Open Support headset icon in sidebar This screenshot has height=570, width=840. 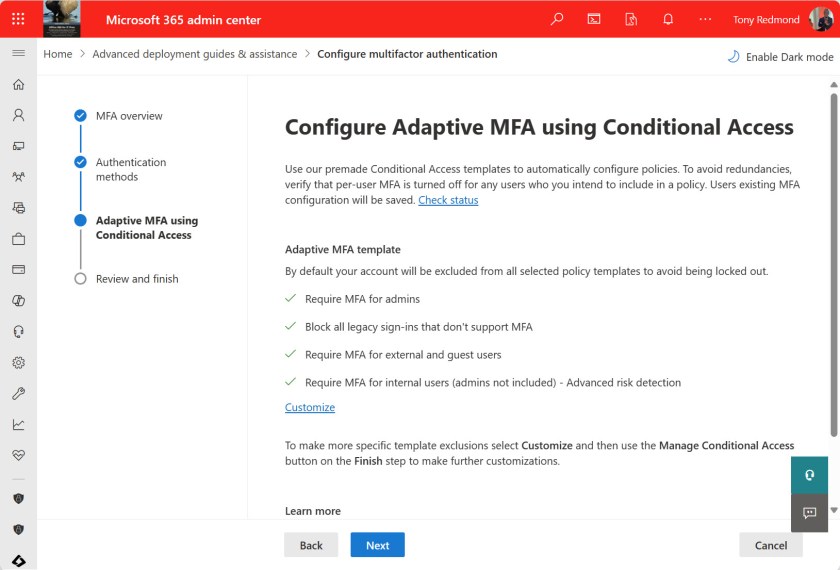coord(18,332)
